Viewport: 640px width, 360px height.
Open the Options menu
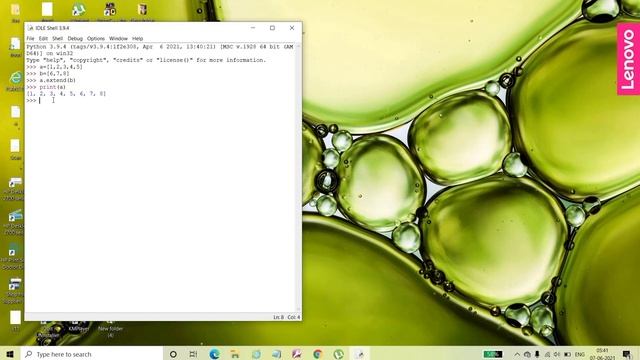(96, 38)
